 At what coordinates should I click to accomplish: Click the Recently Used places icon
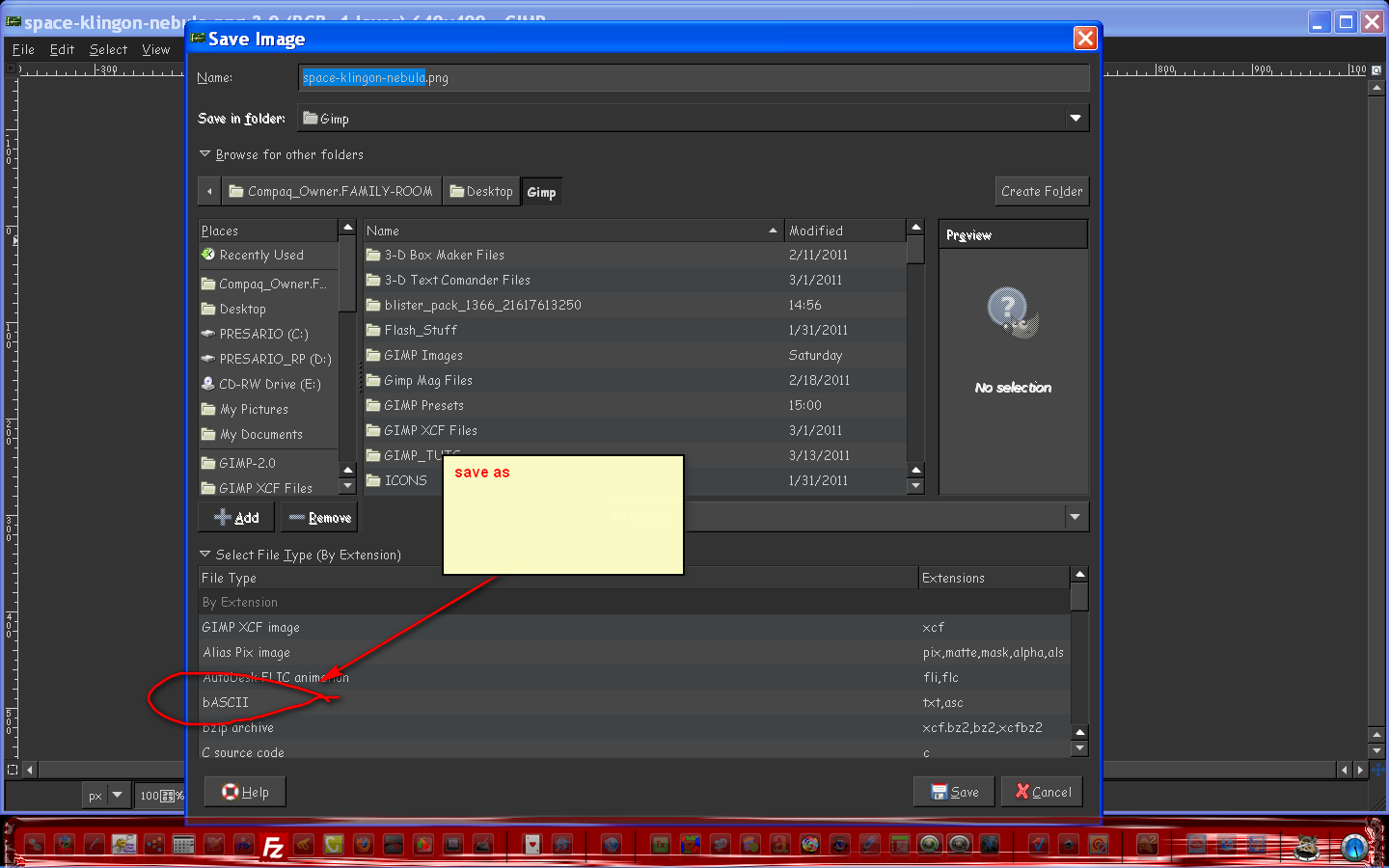208,255
